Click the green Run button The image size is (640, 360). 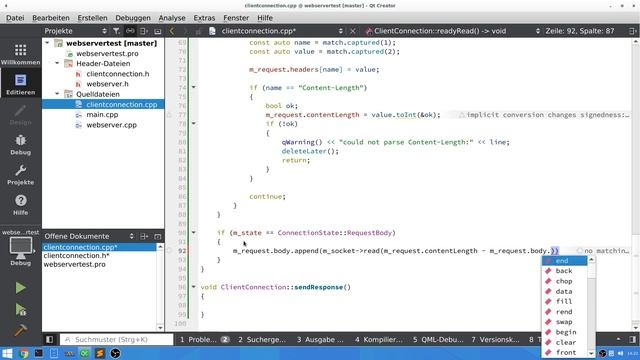(20, 288)
